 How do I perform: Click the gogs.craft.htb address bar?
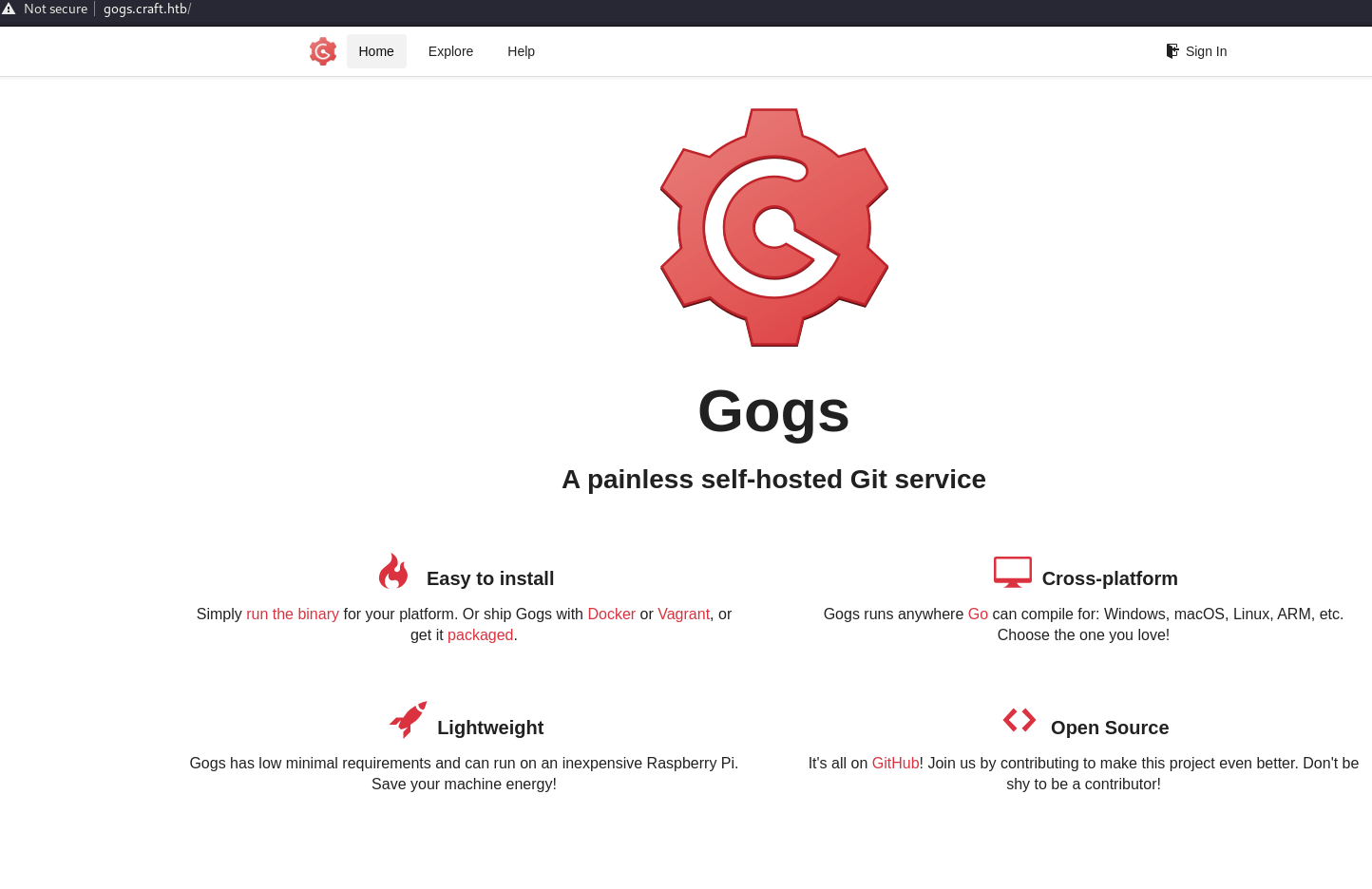coord(145,9)
